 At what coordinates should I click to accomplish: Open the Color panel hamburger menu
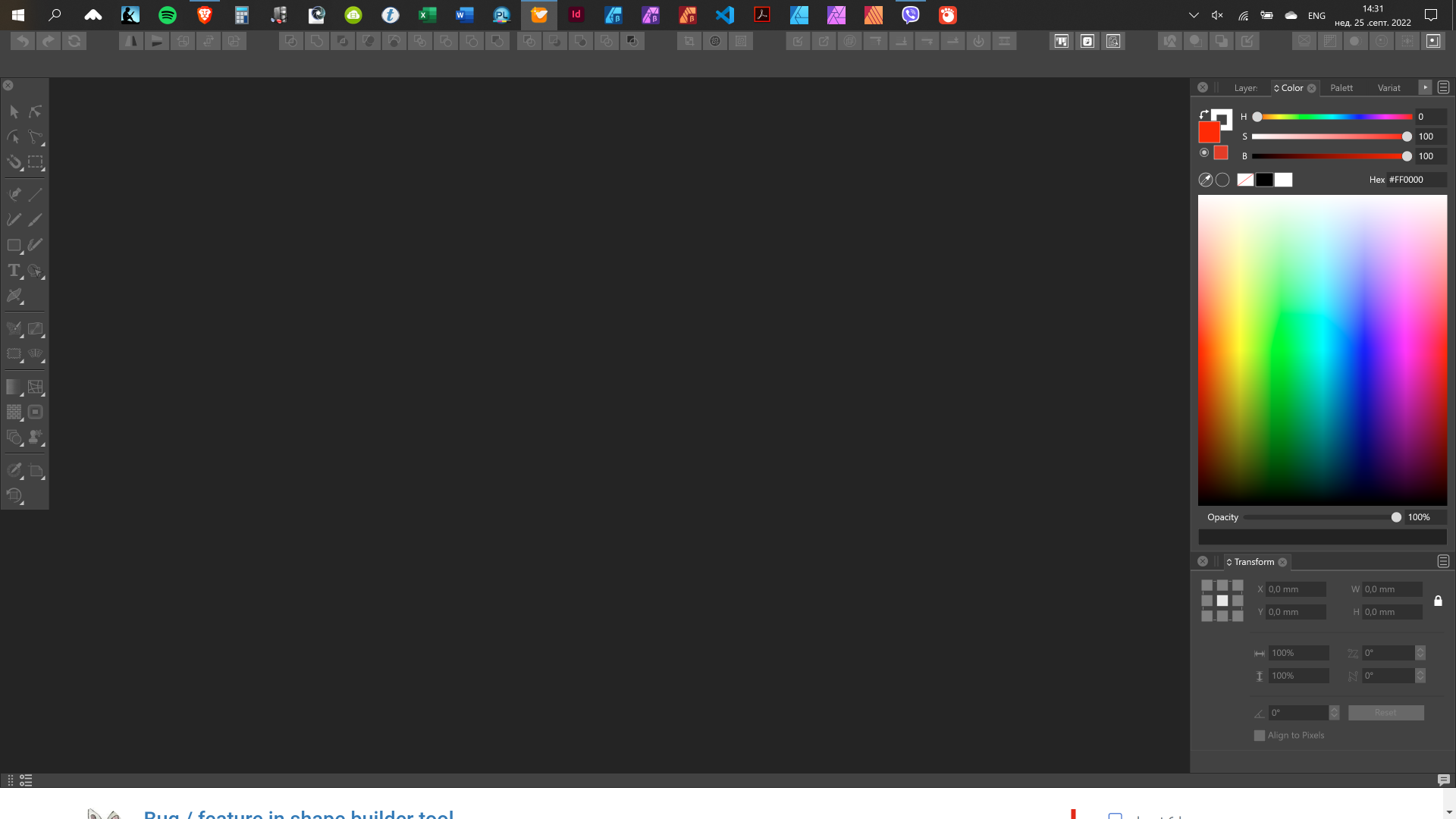click(1443, 88)
